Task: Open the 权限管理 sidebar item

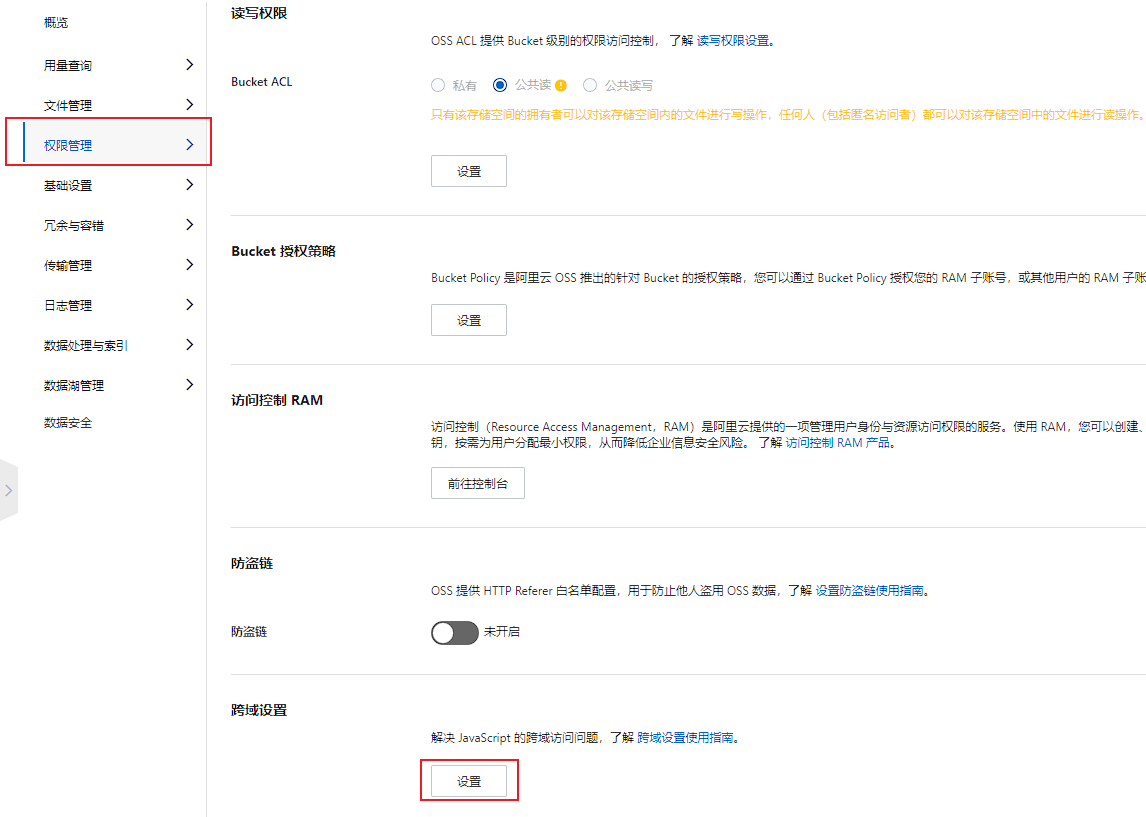Action: tap(68, 145)
